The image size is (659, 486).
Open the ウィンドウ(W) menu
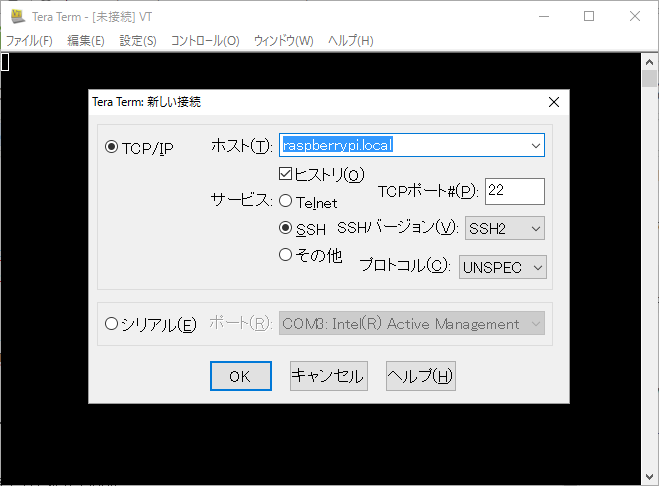click(284, 41)
